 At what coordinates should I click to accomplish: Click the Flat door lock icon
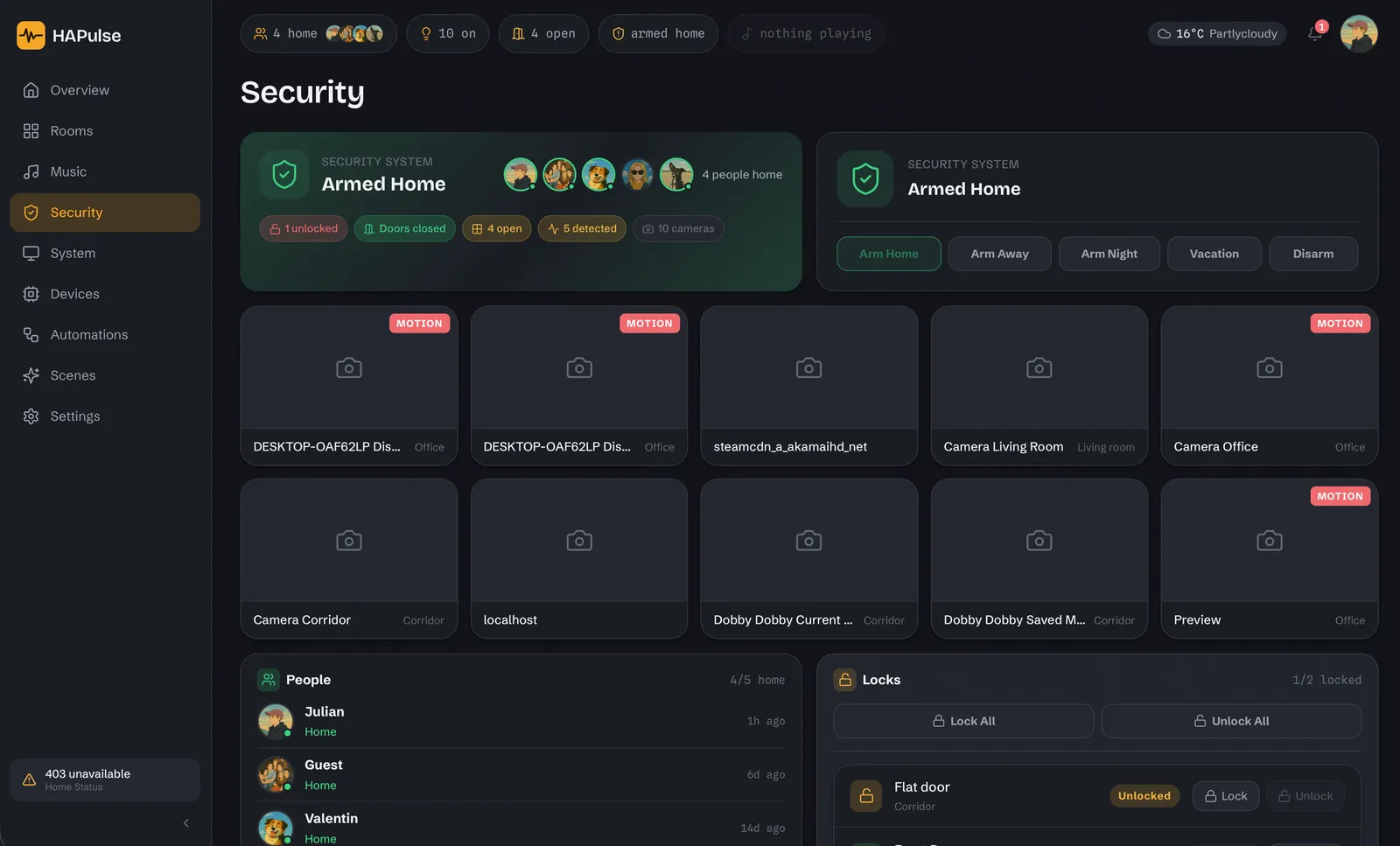click(866, 796)
